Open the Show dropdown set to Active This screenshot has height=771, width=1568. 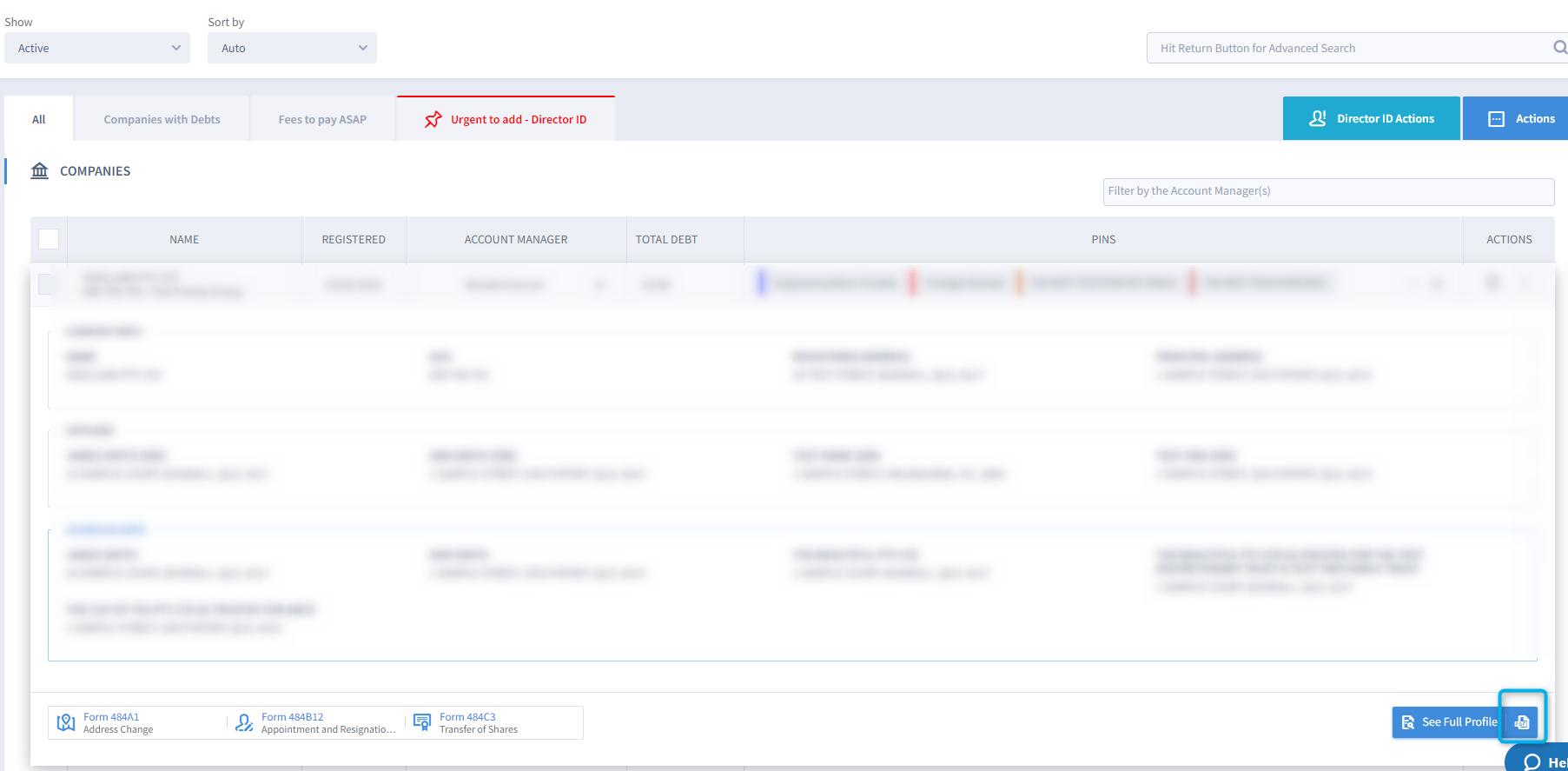(97, 48)
